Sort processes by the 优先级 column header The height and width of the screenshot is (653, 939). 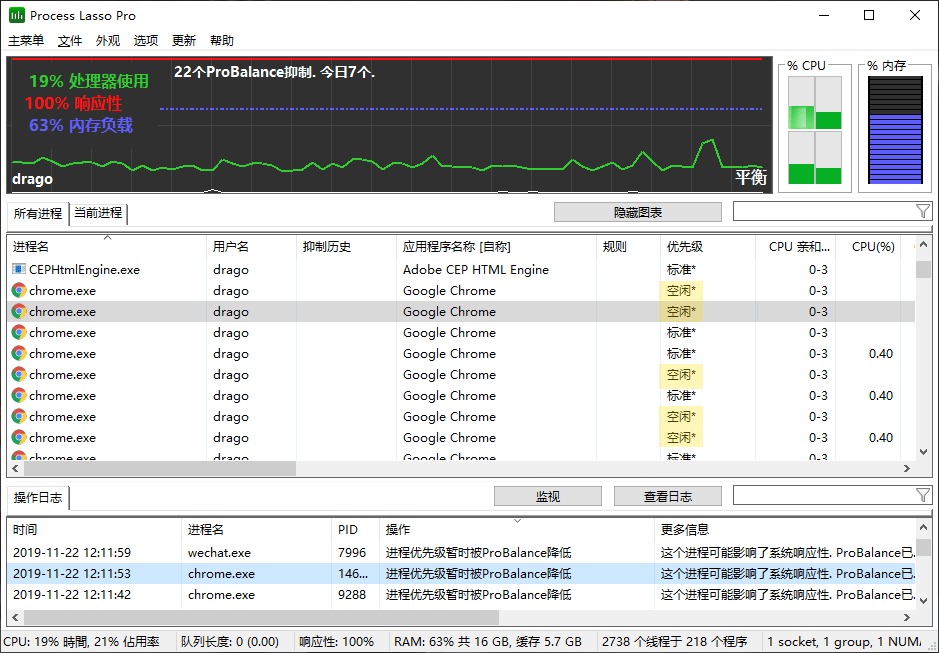pos(685,247)
